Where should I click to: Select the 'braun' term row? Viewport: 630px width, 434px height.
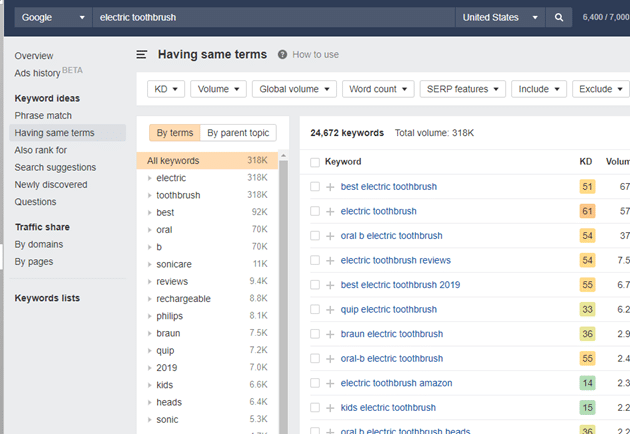pos(207,333)
